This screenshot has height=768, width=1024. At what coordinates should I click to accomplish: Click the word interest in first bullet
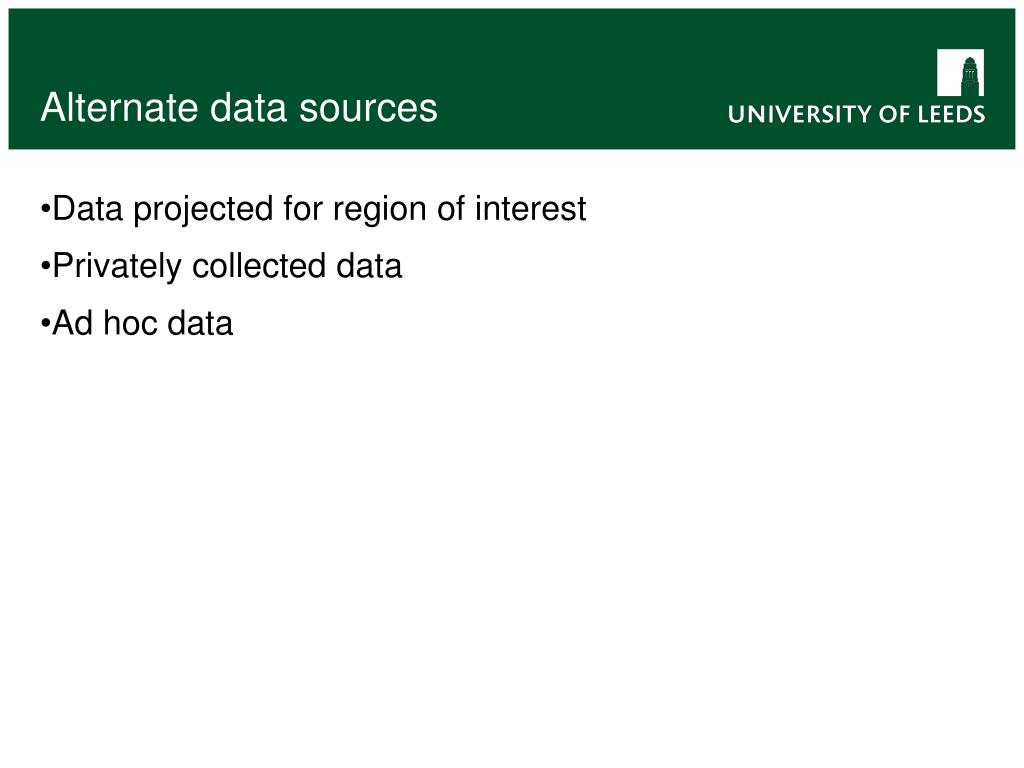coord(530,209)
